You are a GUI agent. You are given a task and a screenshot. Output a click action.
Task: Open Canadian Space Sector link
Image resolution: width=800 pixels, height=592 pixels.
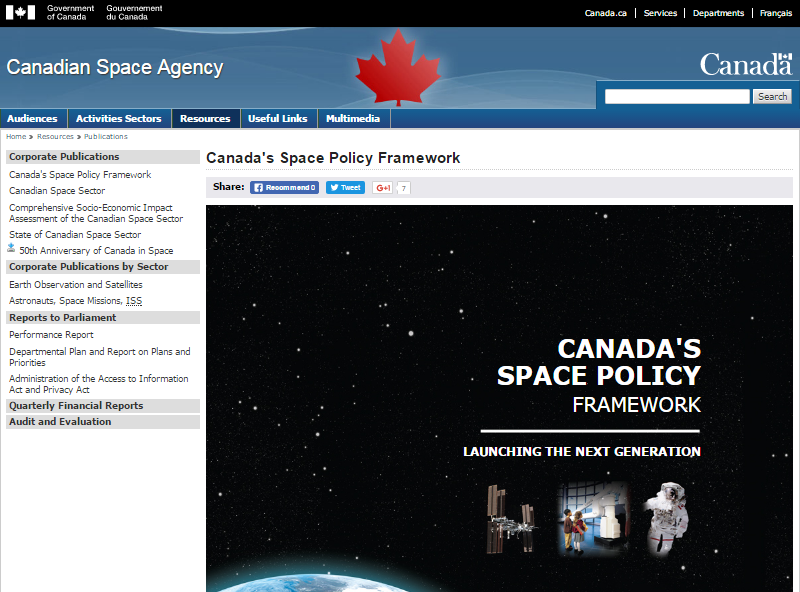tap(57, 191)
